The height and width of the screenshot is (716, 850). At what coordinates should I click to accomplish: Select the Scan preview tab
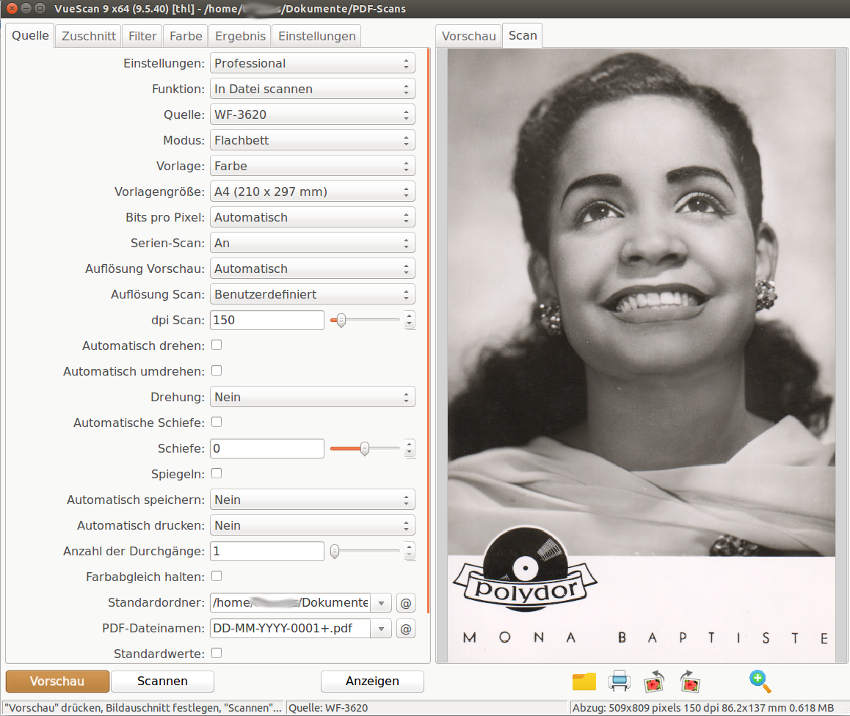[x=523, y=36]
